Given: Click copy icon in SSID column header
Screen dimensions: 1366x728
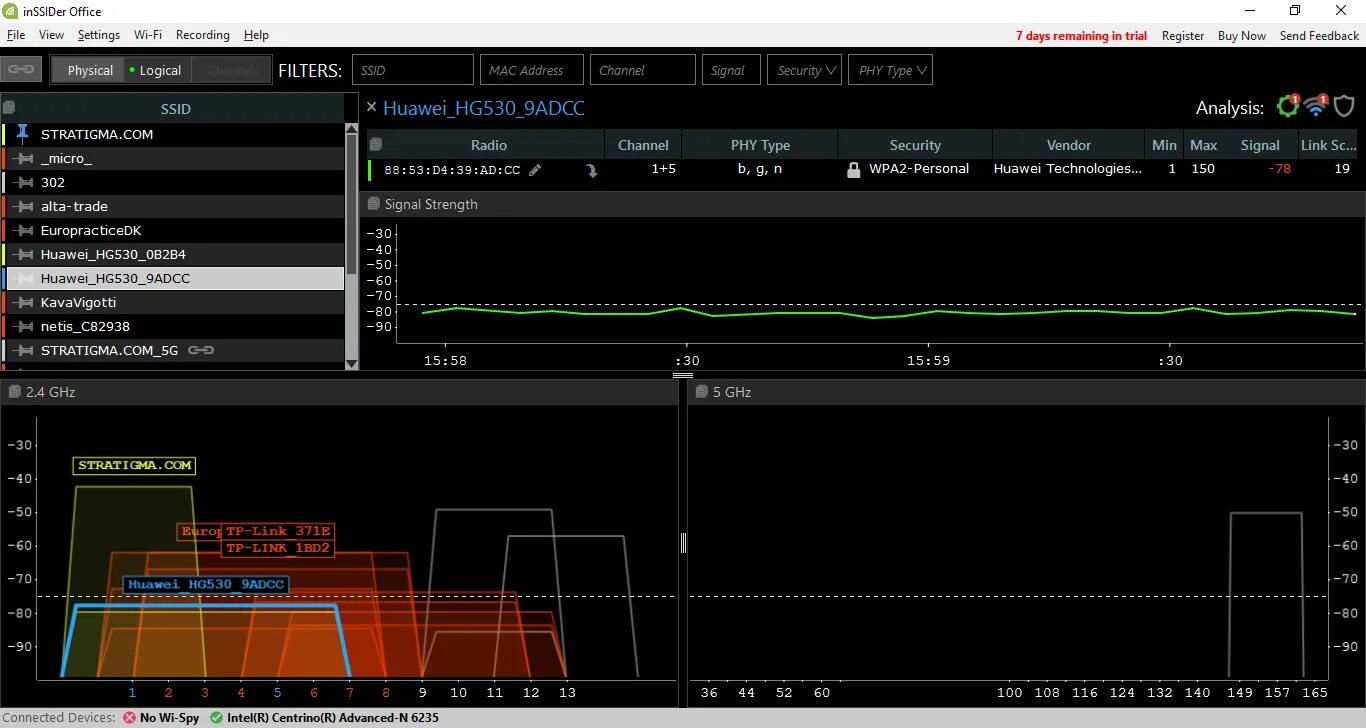Looking at the screenshot, I should click(9, 107).
